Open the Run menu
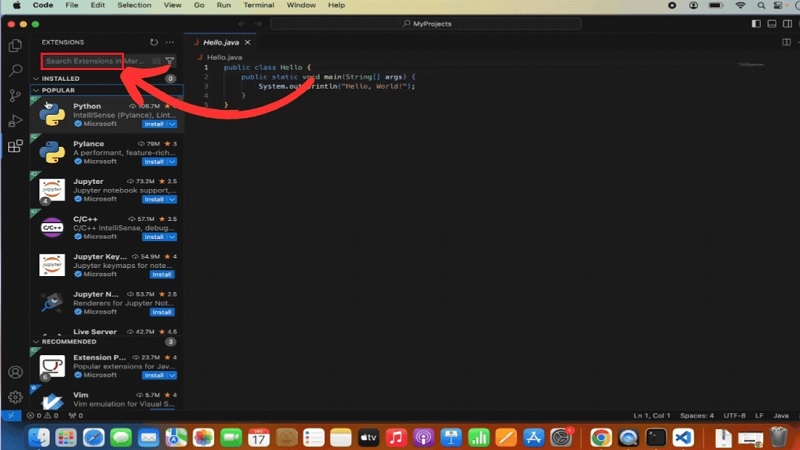800x450 pixels. (x=223, y=5)
